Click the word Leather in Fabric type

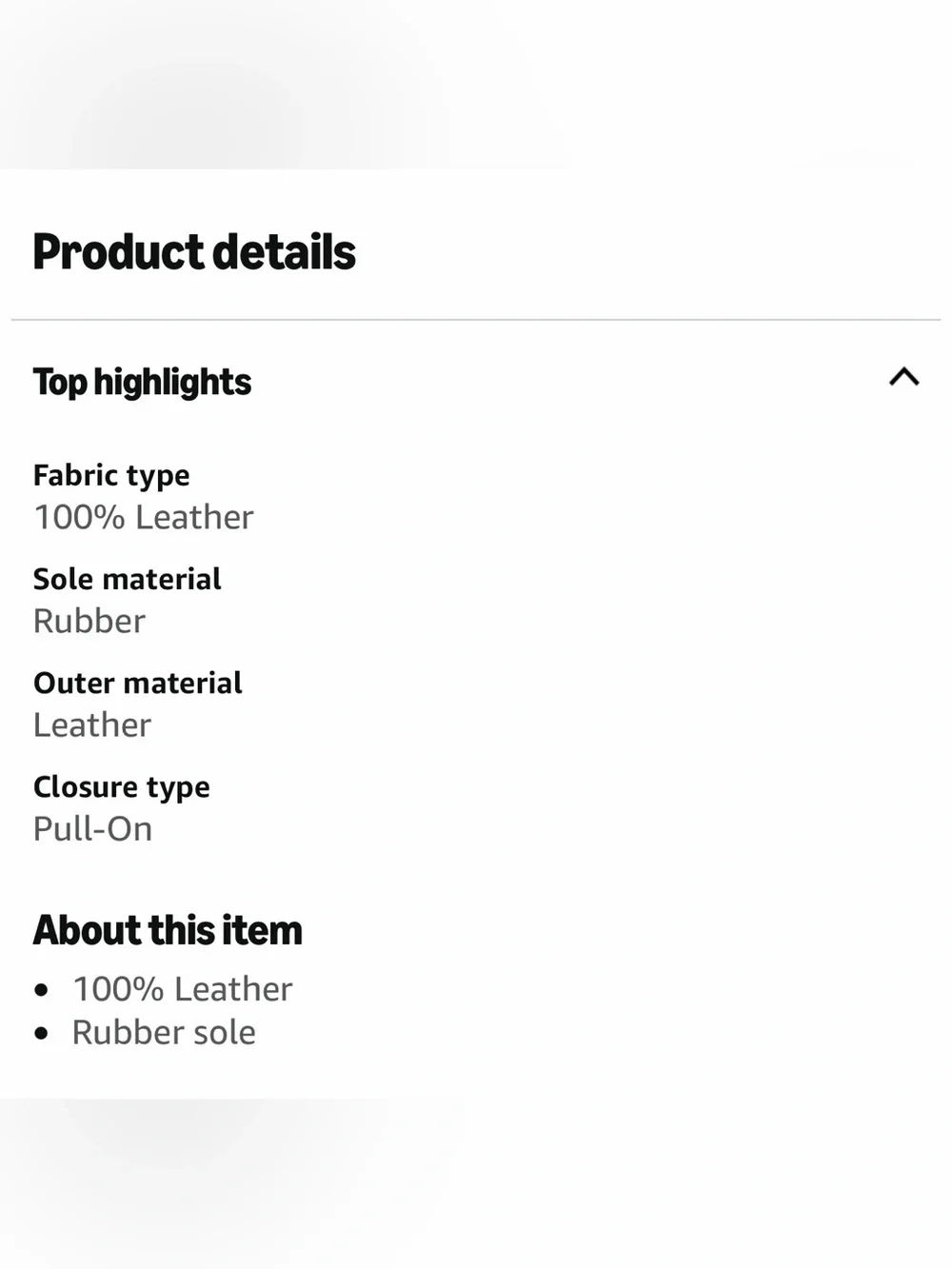pyautogui.click(x=194, y=517)
